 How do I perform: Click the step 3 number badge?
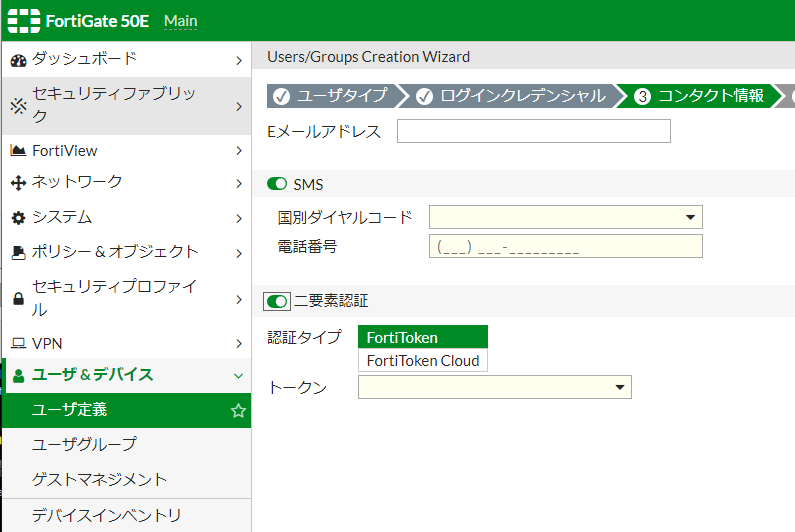[x=642, y=96]
